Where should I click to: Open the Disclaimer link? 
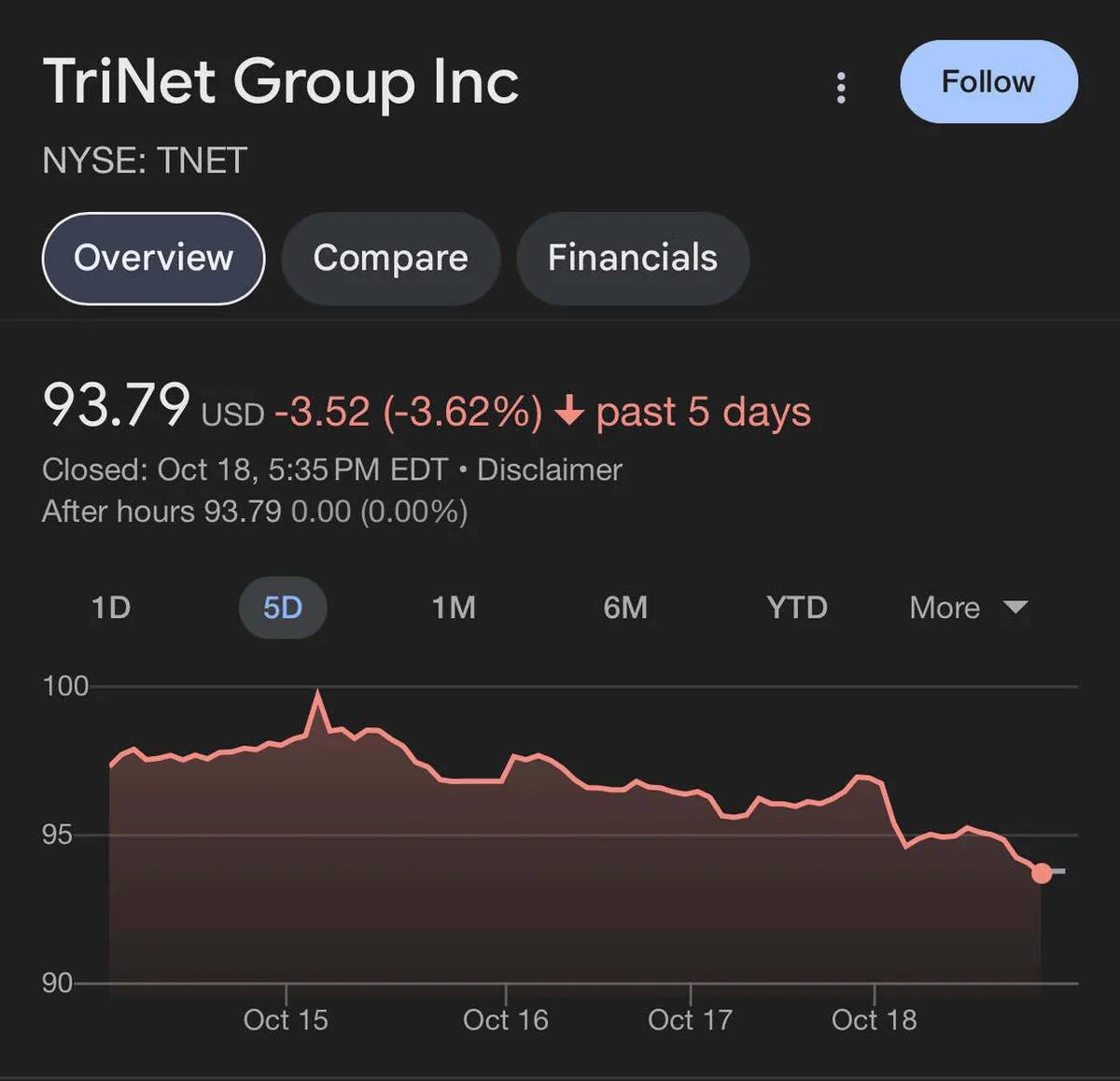tap(549, 470)
